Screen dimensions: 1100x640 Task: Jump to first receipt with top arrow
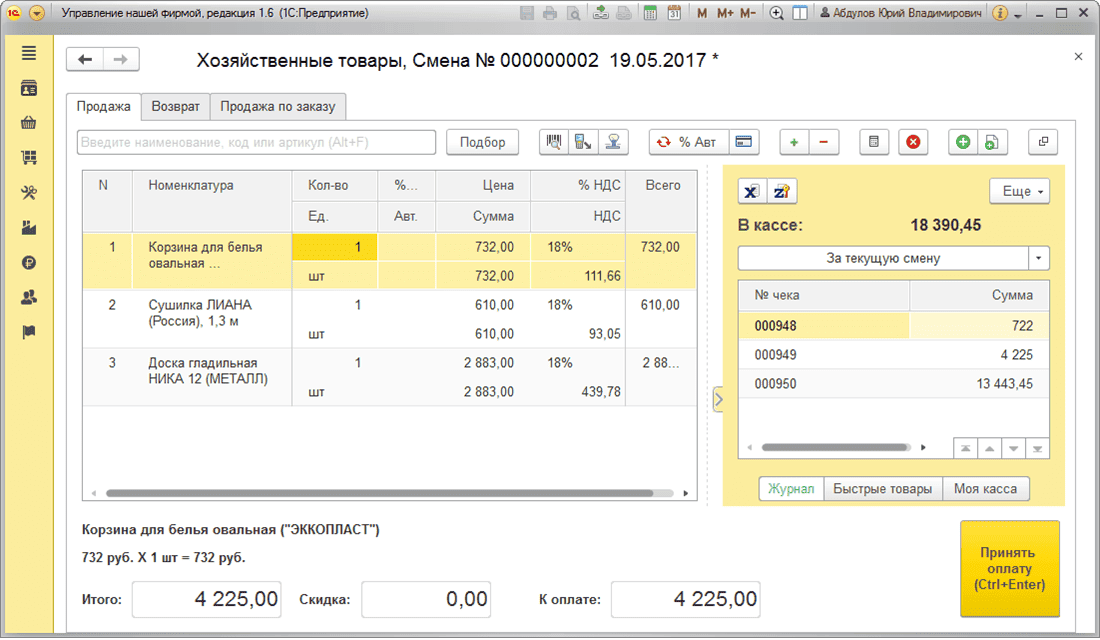[965, 448]
